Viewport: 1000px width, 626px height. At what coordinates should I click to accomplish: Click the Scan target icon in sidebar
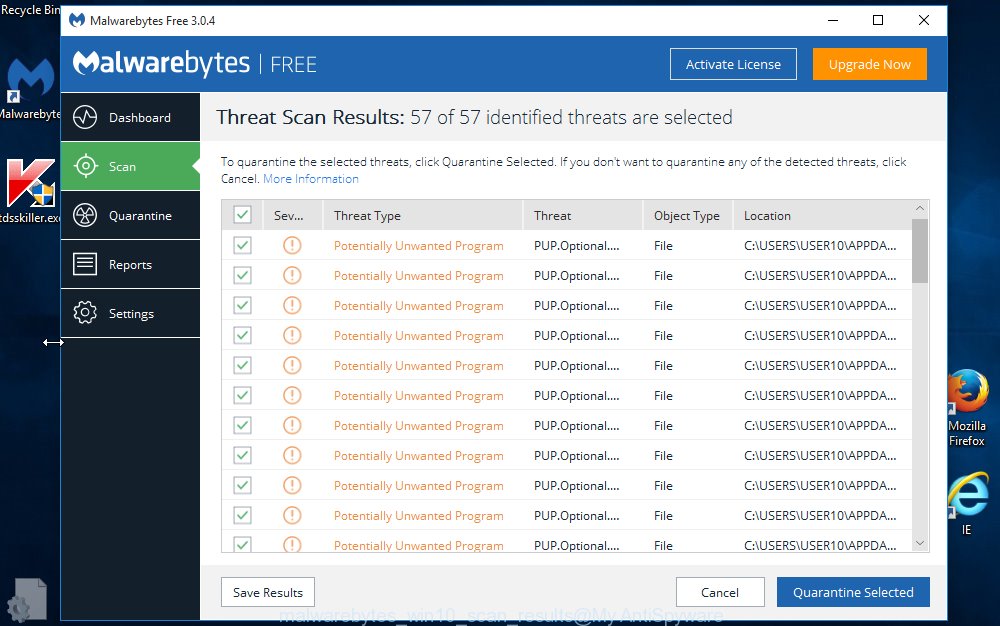tap(85, 166)
